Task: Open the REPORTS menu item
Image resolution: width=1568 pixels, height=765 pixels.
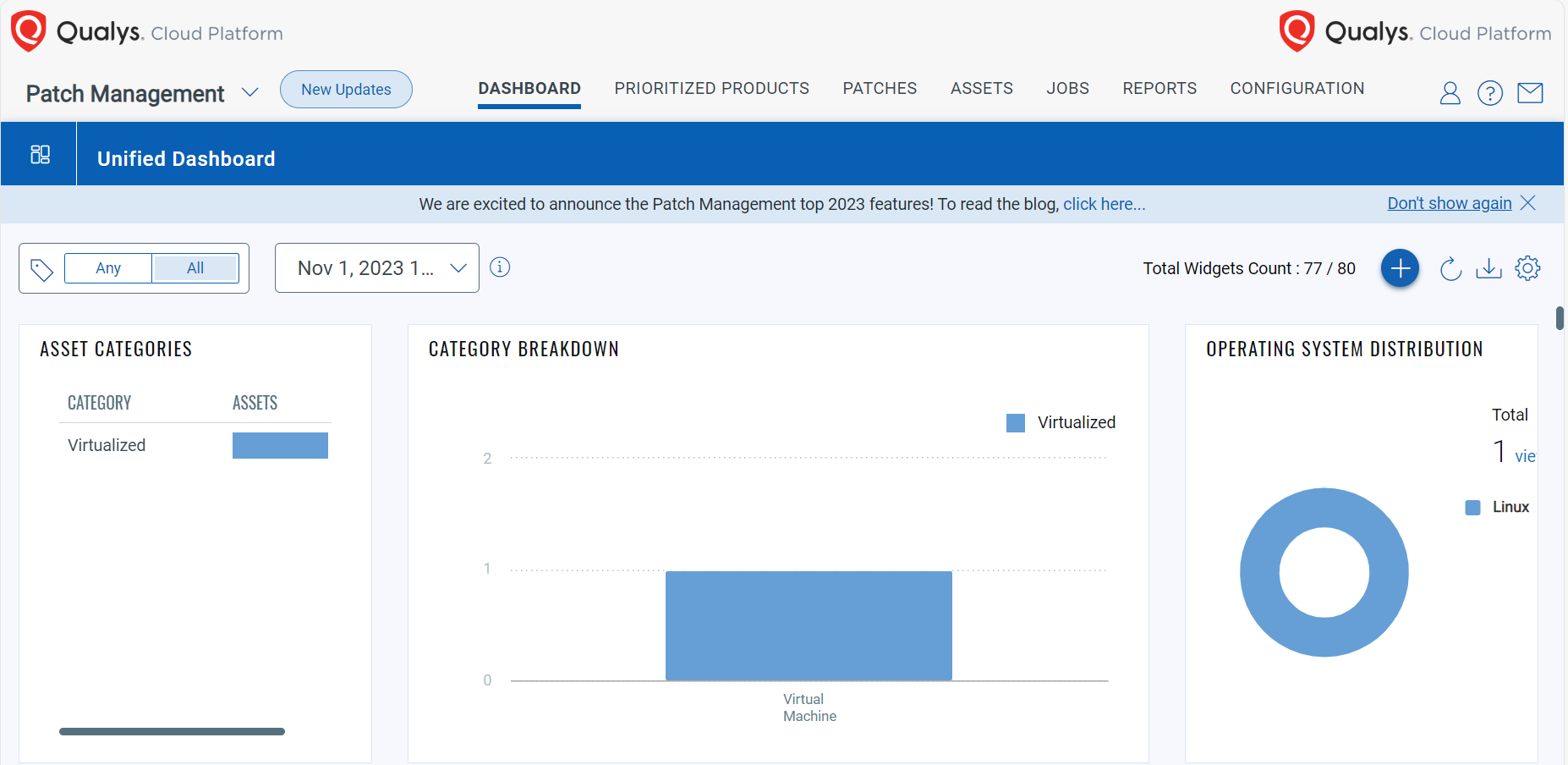Action: [x=1160, y=88]
